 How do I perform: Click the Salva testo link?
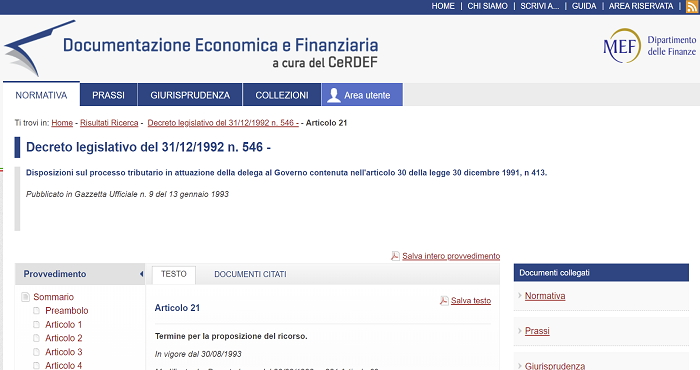click(x=471, y=301)
